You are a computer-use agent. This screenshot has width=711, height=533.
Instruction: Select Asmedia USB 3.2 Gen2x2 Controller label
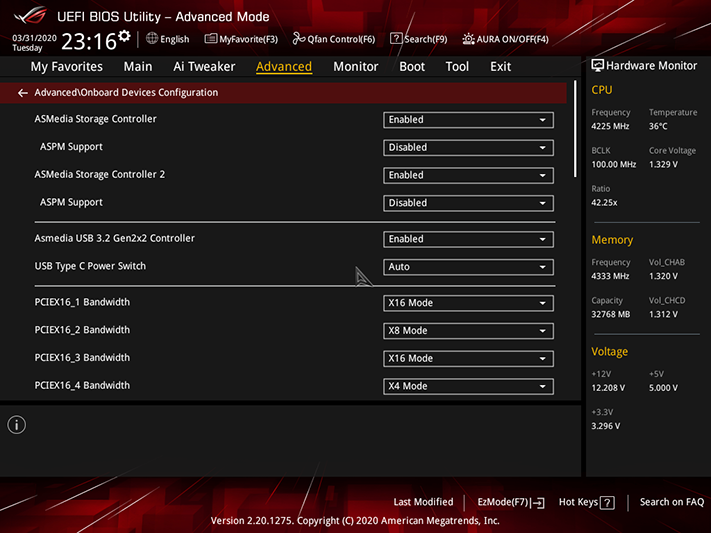click(115, 238)
